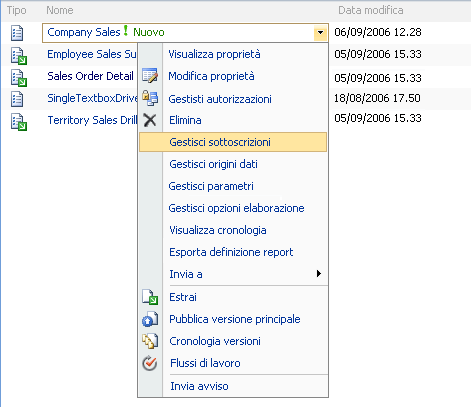Click the Territory Sales Drilldown report type icon
The image size is (471, 407).
click(x=19, y=121)
